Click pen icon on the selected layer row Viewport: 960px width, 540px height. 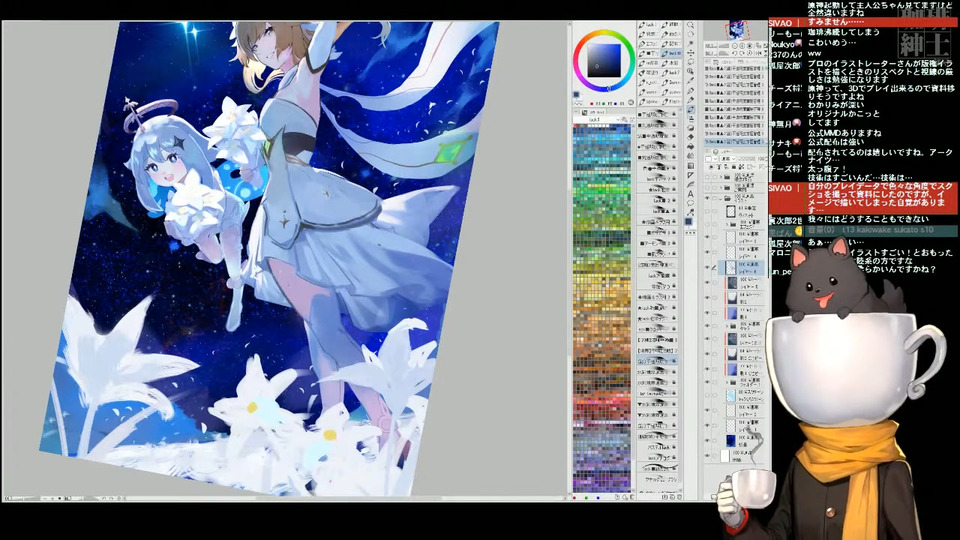pyautogui.click(x=714, y=268)
